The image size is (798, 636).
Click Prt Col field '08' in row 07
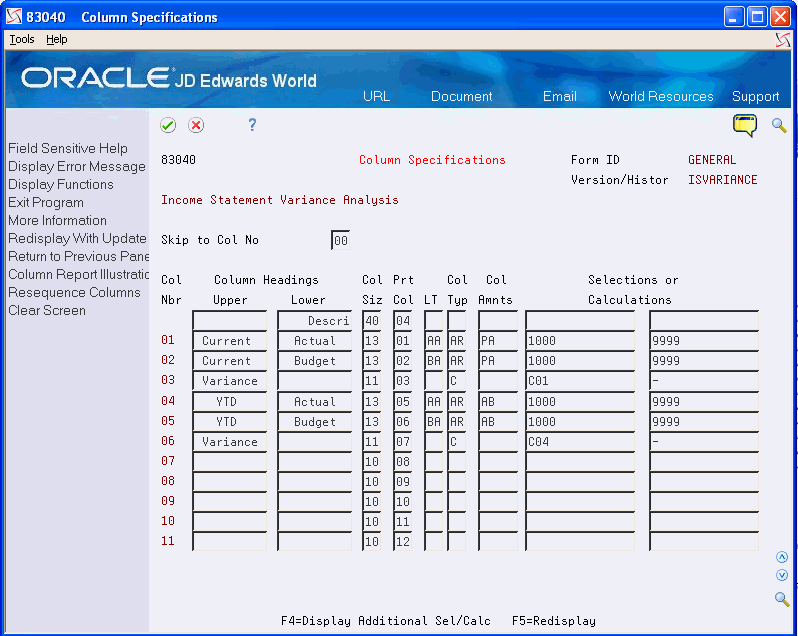coord(403,461)
